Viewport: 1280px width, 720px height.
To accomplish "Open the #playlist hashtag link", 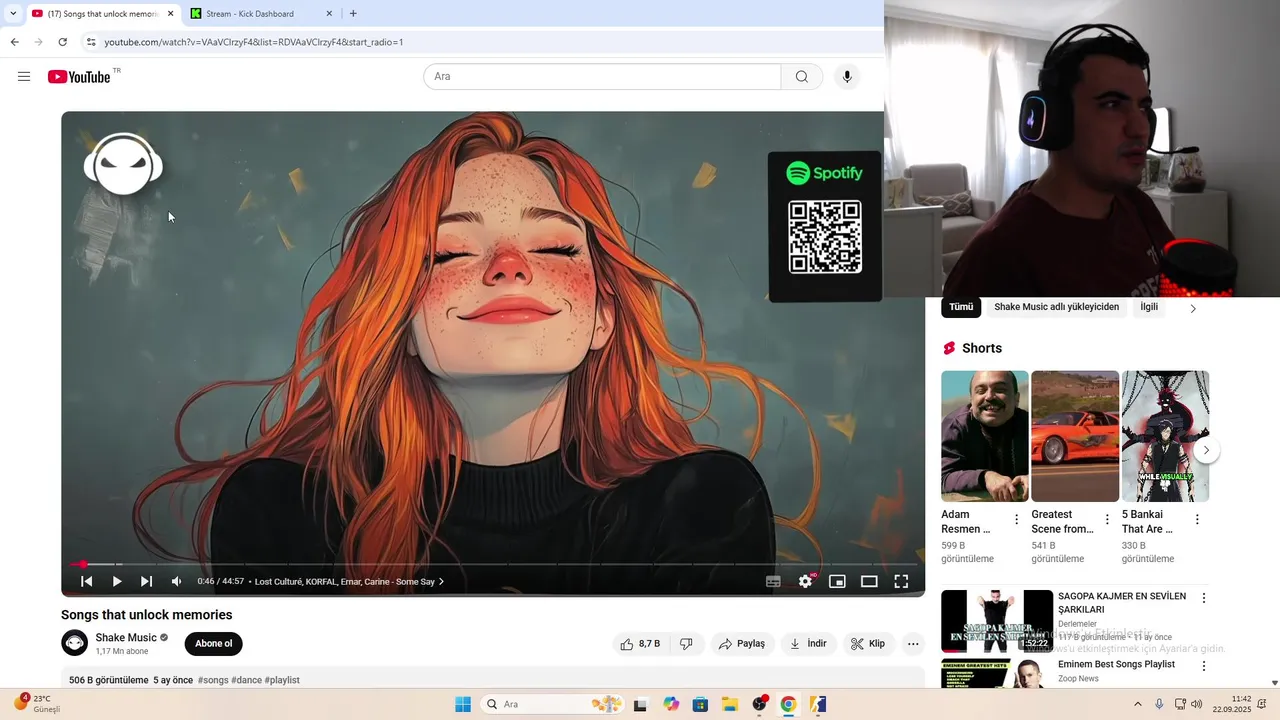I will (x=282, y=680).
